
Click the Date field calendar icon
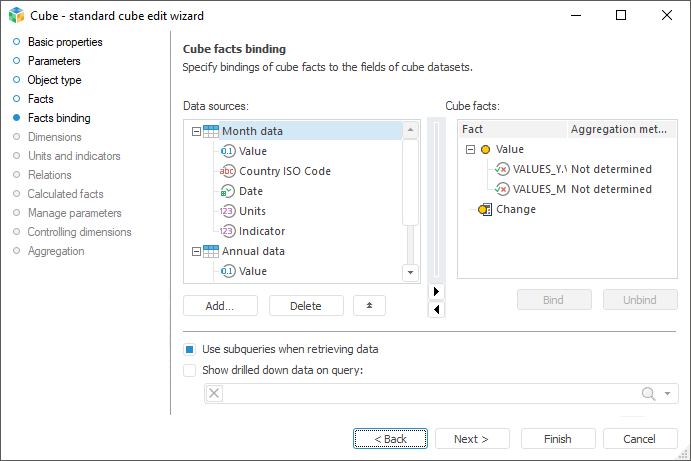tap(228, 191)
